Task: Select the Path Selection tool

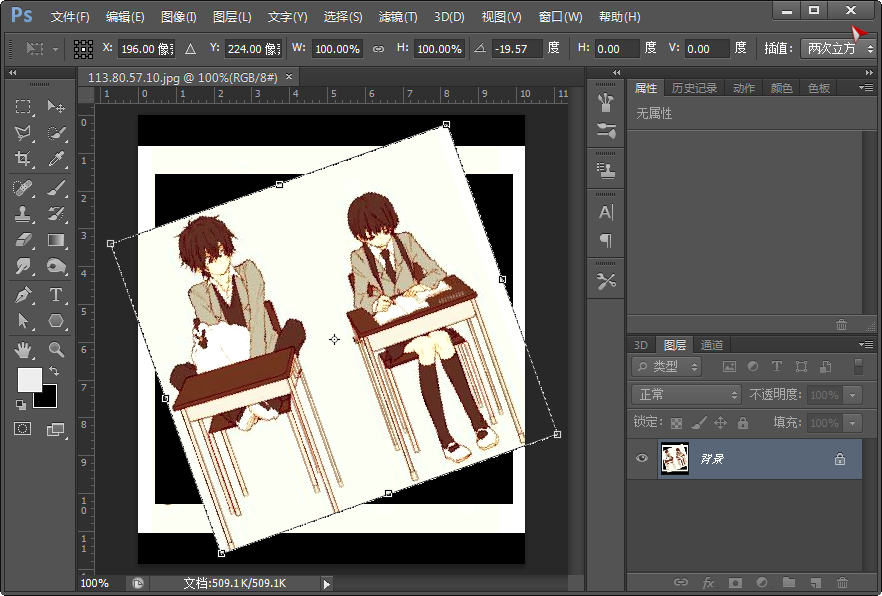Action: [x=22, y=320]
